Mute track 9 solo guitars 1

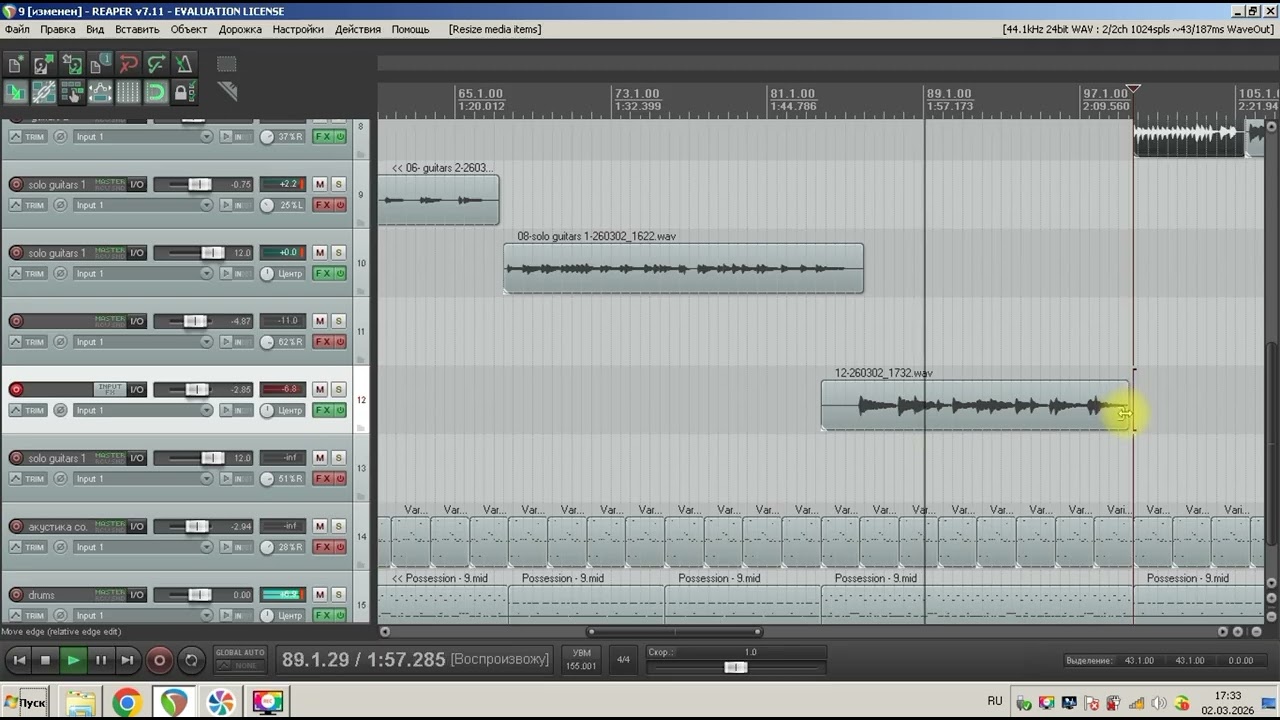click(x=320, y=184)
